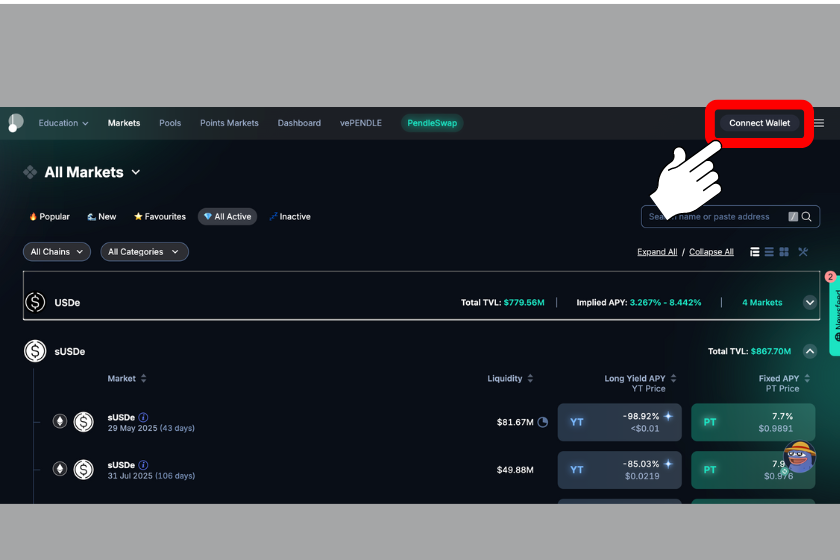Click sUSDe token icon in 29 May 2025 row
The height and width of the screenshot is (560, 840).
[x=84, y=422]
